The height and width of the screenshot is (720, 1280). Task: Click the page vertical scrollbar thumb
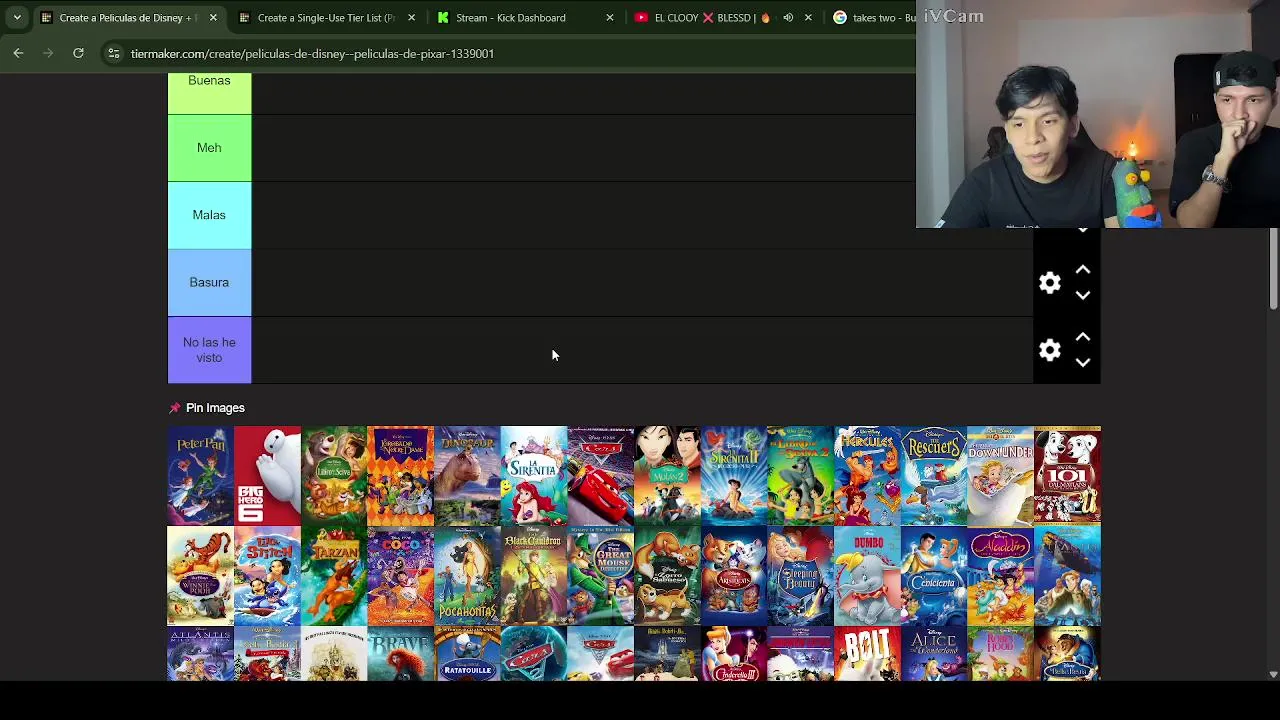pos(1273,270)
